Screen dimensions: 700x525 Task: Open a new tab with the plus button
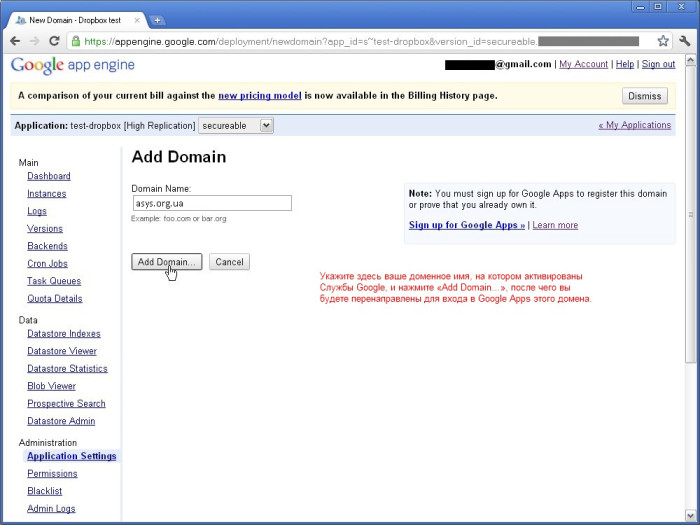pos(157,20)
